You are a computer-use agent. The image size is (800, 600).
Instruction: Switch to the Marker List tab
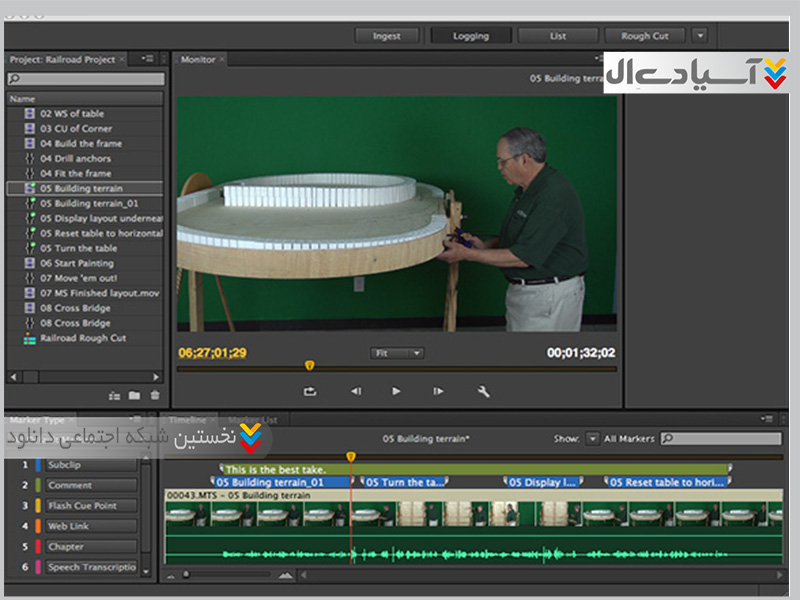tap(254, 420)
